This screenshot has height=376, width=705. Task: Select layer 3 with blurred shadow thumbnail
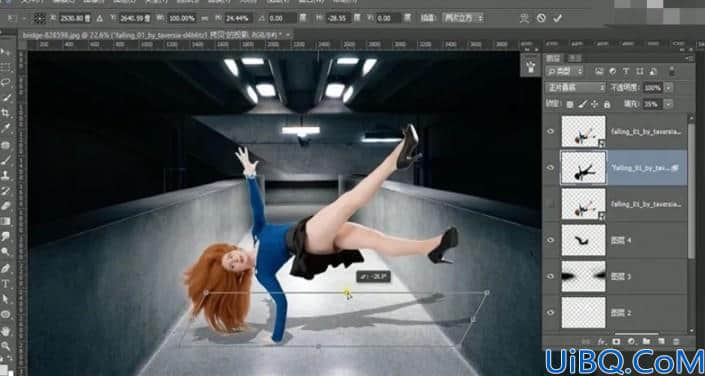[584, 276]
